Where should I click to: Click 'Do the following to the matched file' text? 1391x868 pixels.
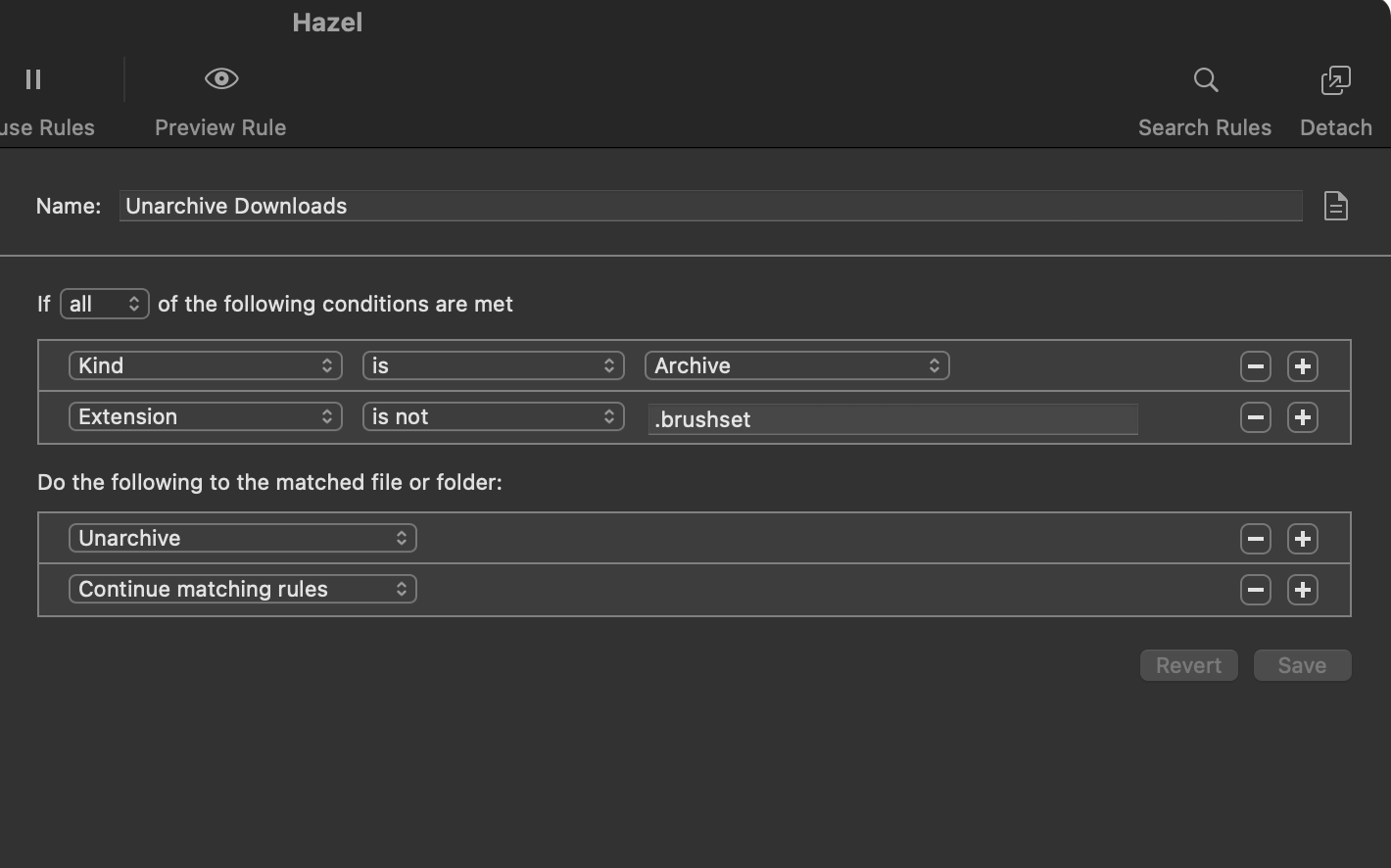coord(269,482)
